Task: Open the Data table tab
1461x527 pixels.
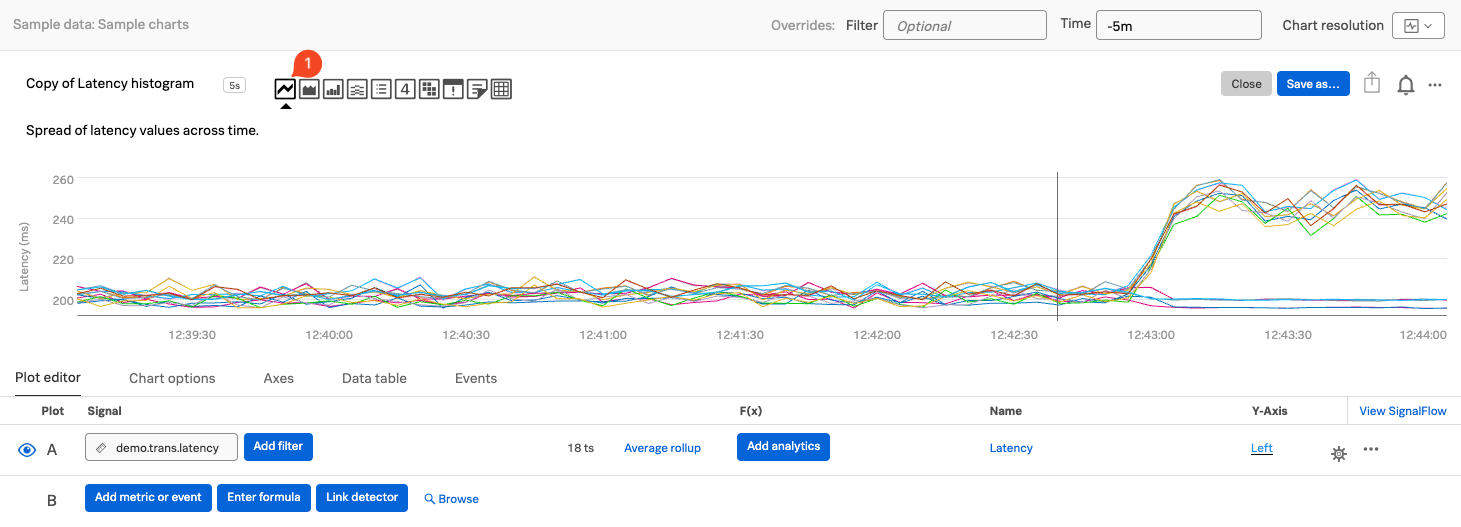Action: pos(374,378)
